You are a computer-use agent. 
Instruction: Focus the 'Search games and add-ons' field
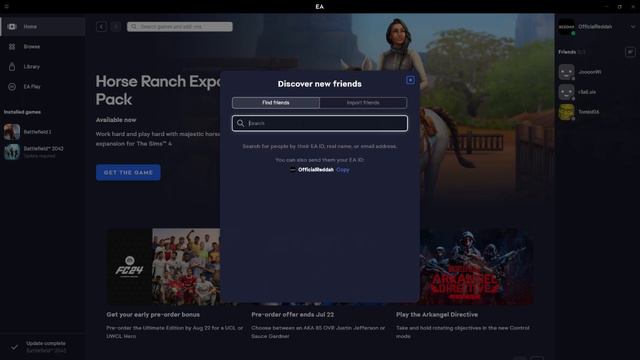pyautogui.click(x=180, y=27)
